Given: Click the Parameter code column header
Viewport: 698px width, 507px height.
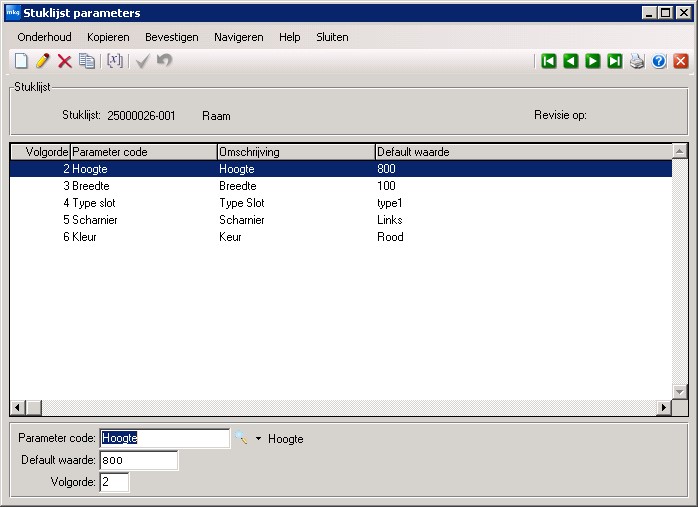Looking at the screenshot, I should [x=144, y=152].
